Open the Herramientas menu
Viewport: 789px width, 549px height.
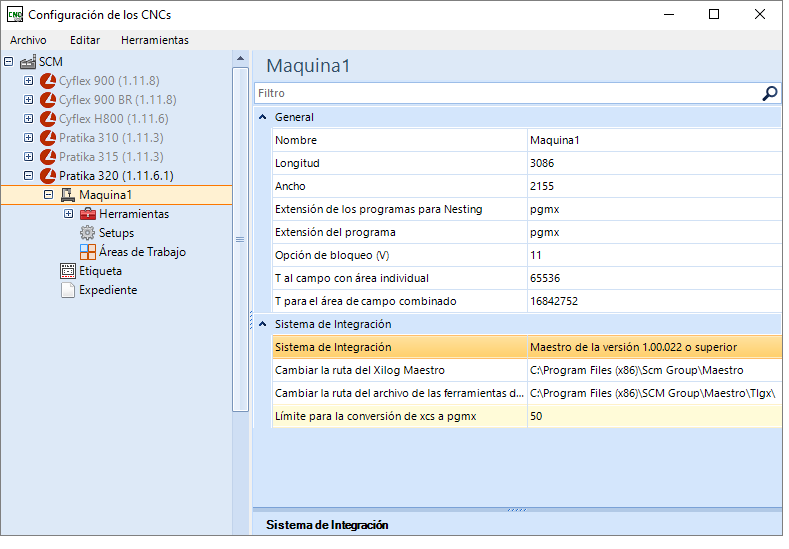(x=155, y=40)
